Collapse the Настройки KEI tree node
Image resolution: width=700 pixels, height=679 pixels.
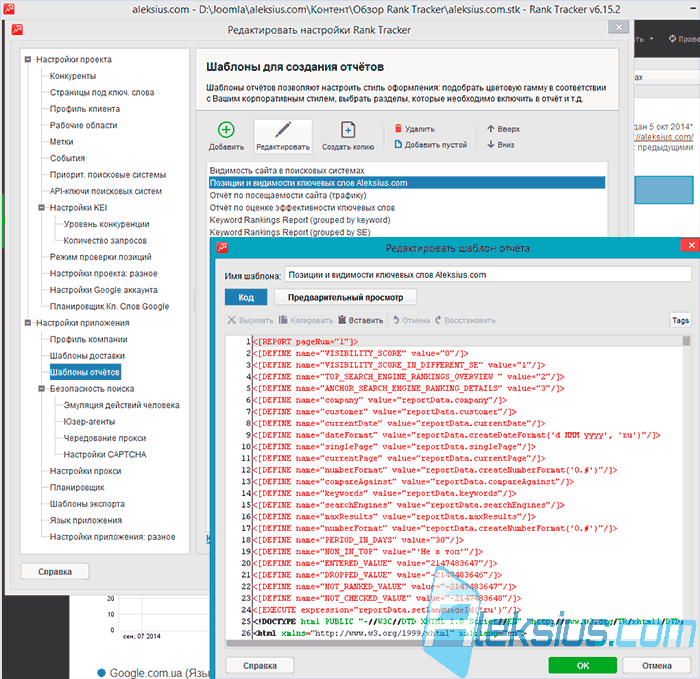pyautogui.click(x=42, y=207)
